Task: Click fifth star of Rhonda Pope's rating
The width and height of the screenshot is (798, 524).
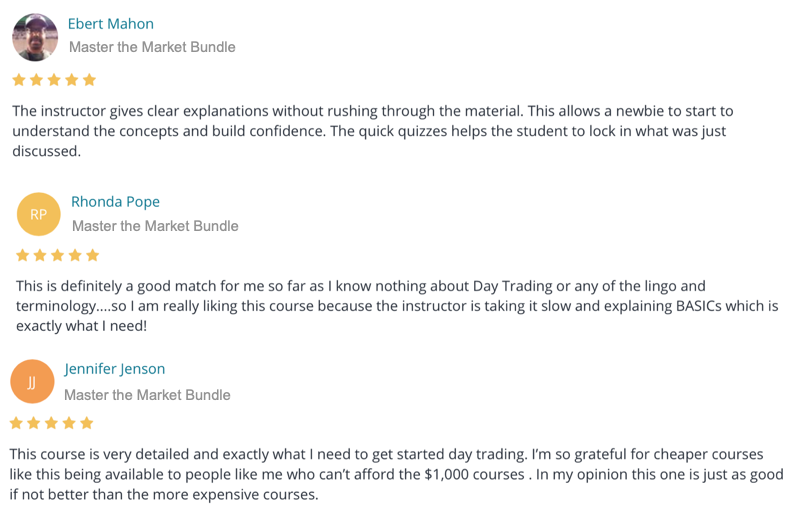Action: point(93,255)
